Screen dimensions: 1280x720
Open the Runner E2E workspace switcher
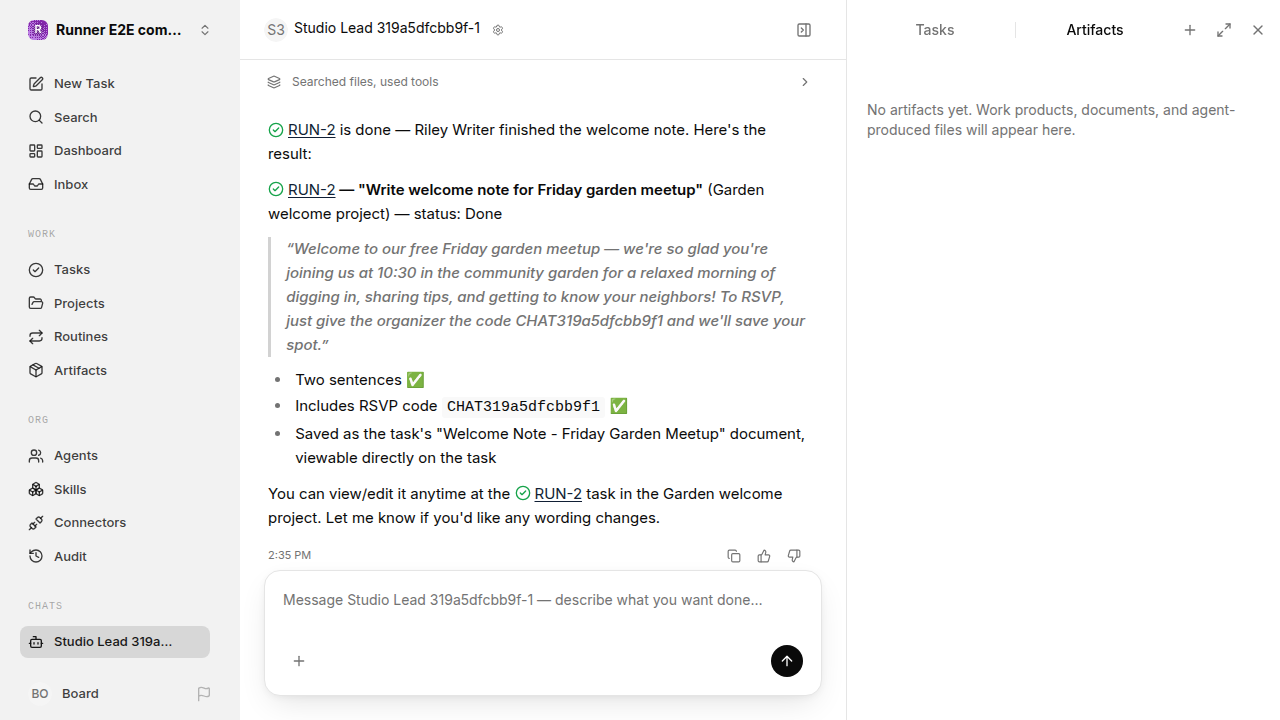tap(120, 30)
